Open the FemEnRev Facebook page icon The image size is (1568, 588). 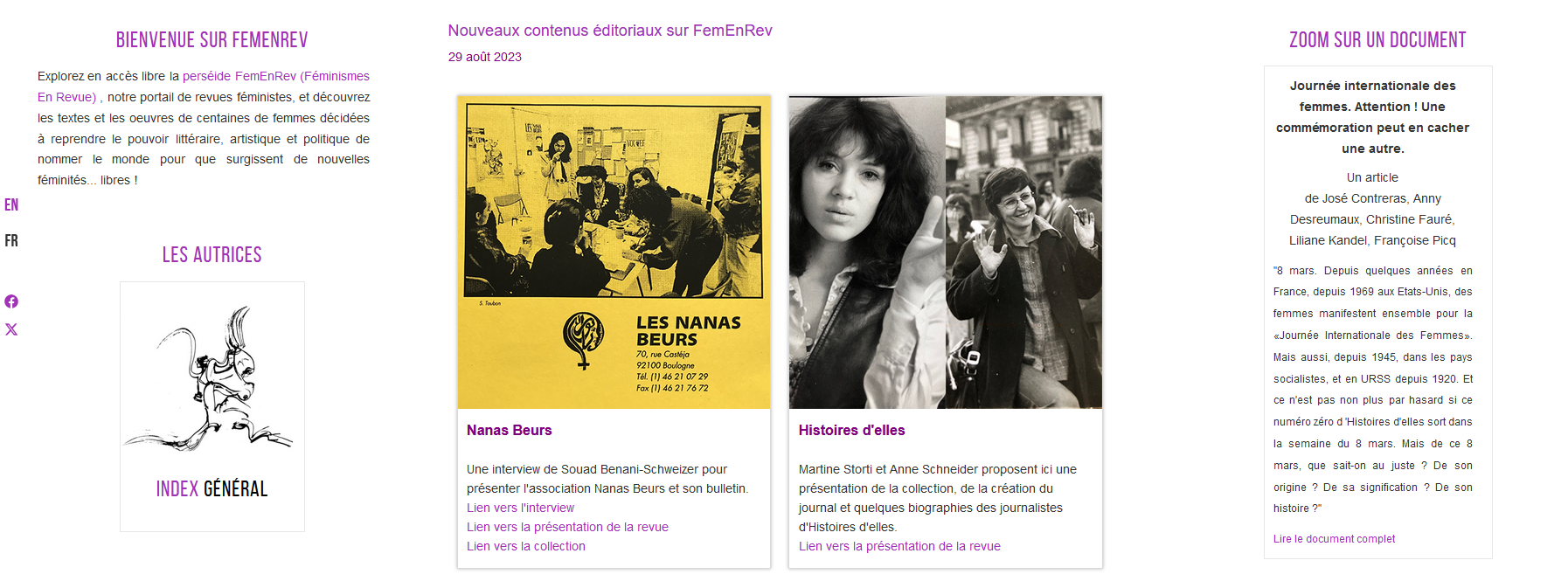click(x=11, y=301)
